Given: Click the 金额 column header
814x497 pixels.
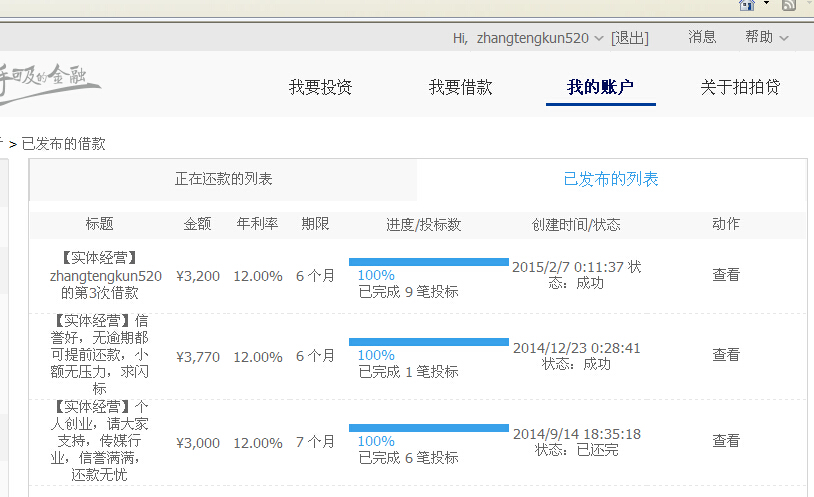Looking at the screenshot, I should point(197,224).
